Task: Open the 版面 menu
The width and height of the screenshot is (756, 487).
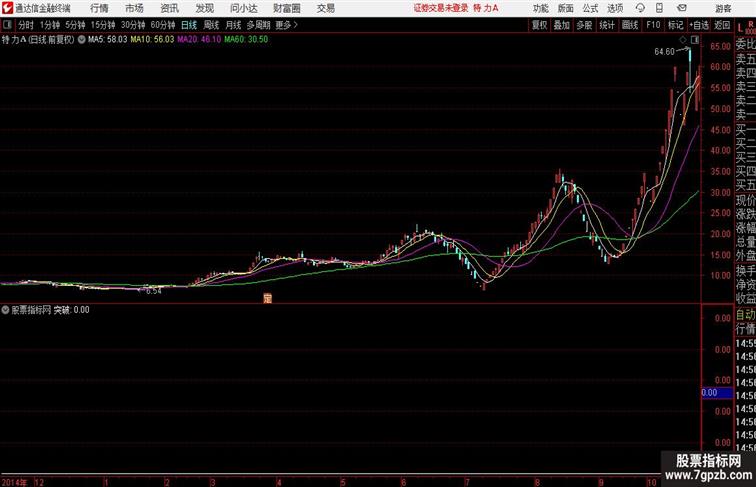Action: (566, 8)
